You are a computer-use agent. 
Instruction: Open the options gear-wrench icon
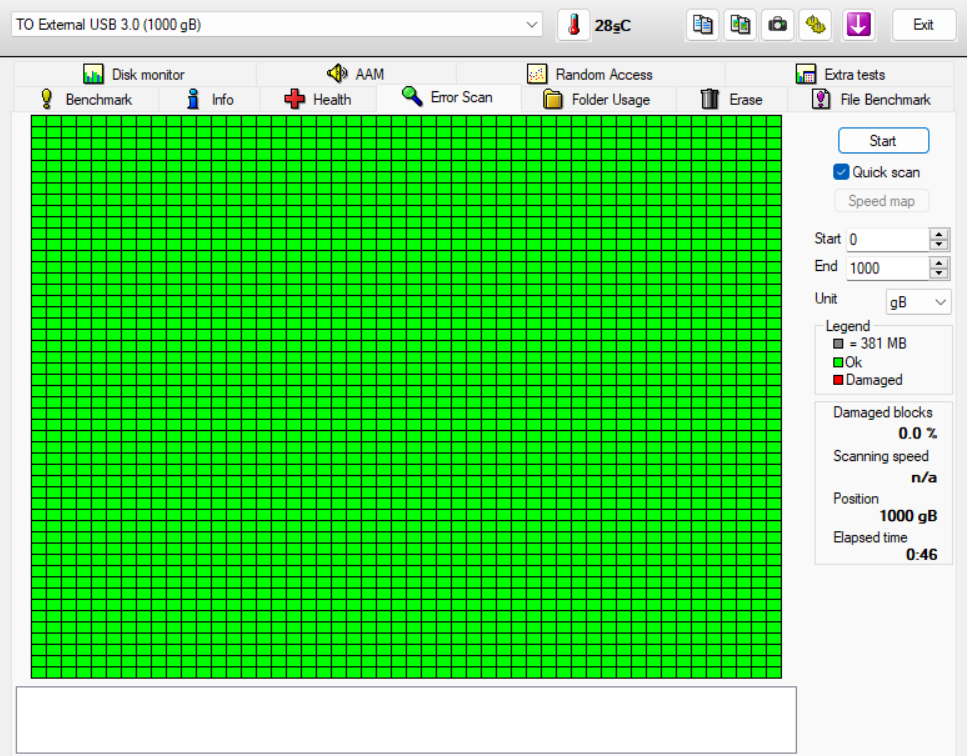click(815, 25)
